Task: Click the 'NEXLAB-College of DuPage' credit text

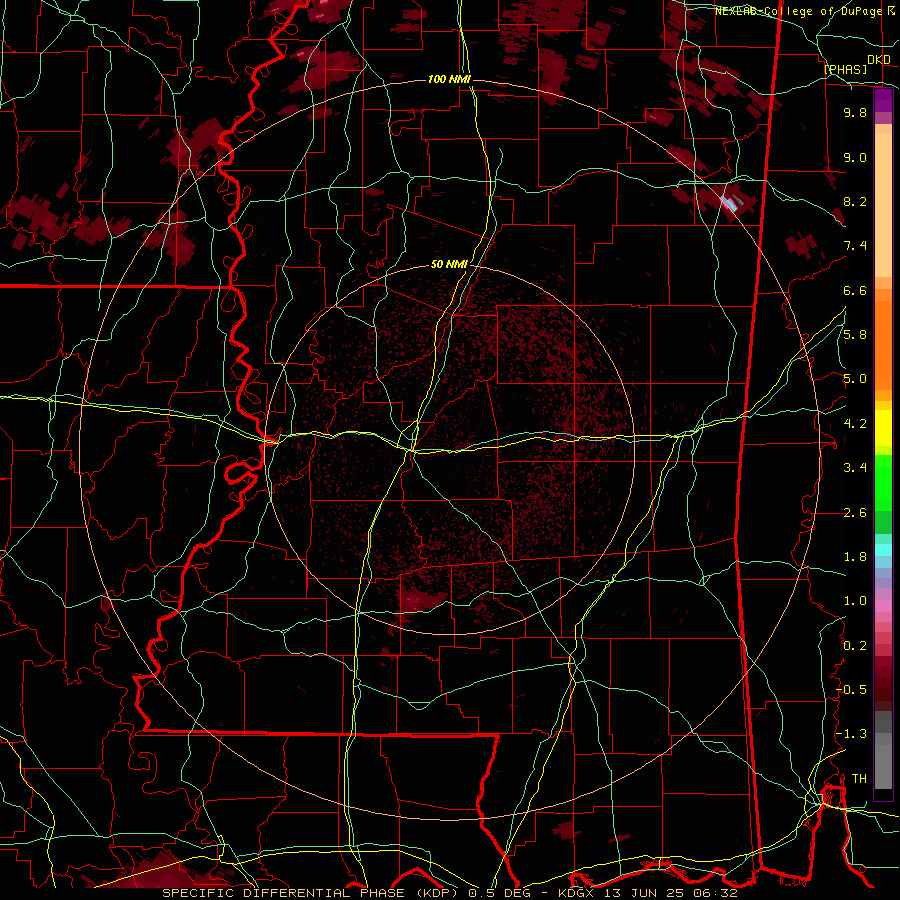Action: click(x=797, y=11)
